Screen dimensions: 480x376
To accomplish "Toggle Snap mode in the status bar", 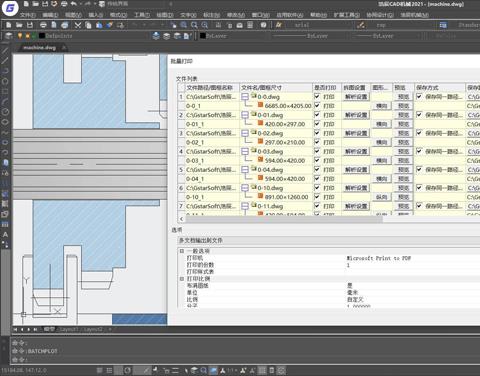I will (100, 370).
